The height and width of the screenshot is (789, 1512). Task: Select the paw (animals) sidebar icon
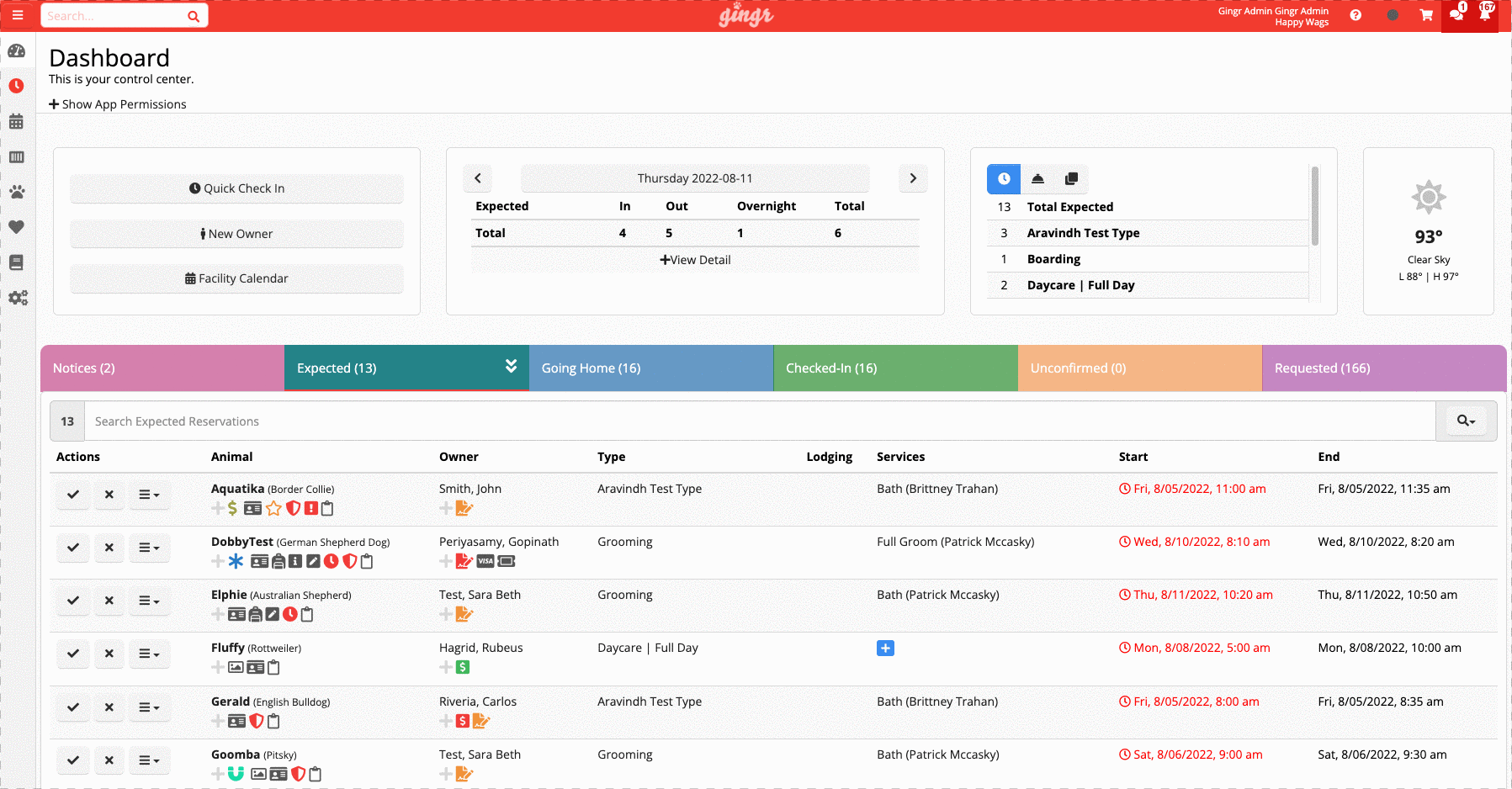point(18,192)
